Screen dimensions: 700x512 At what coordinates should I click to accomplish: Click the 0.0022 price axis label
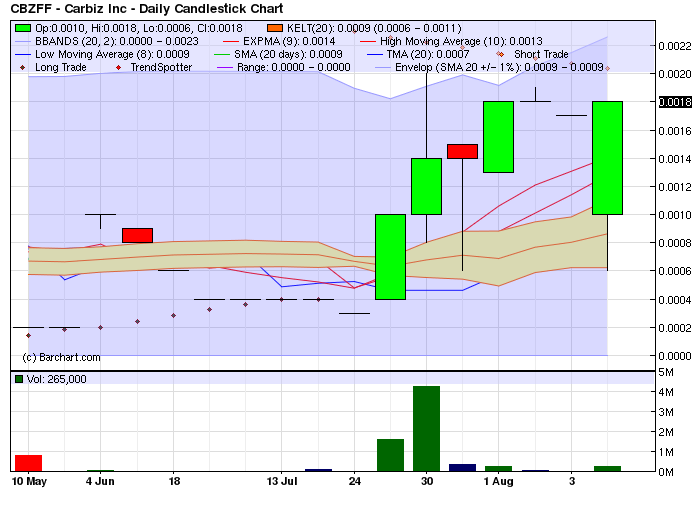675,46
